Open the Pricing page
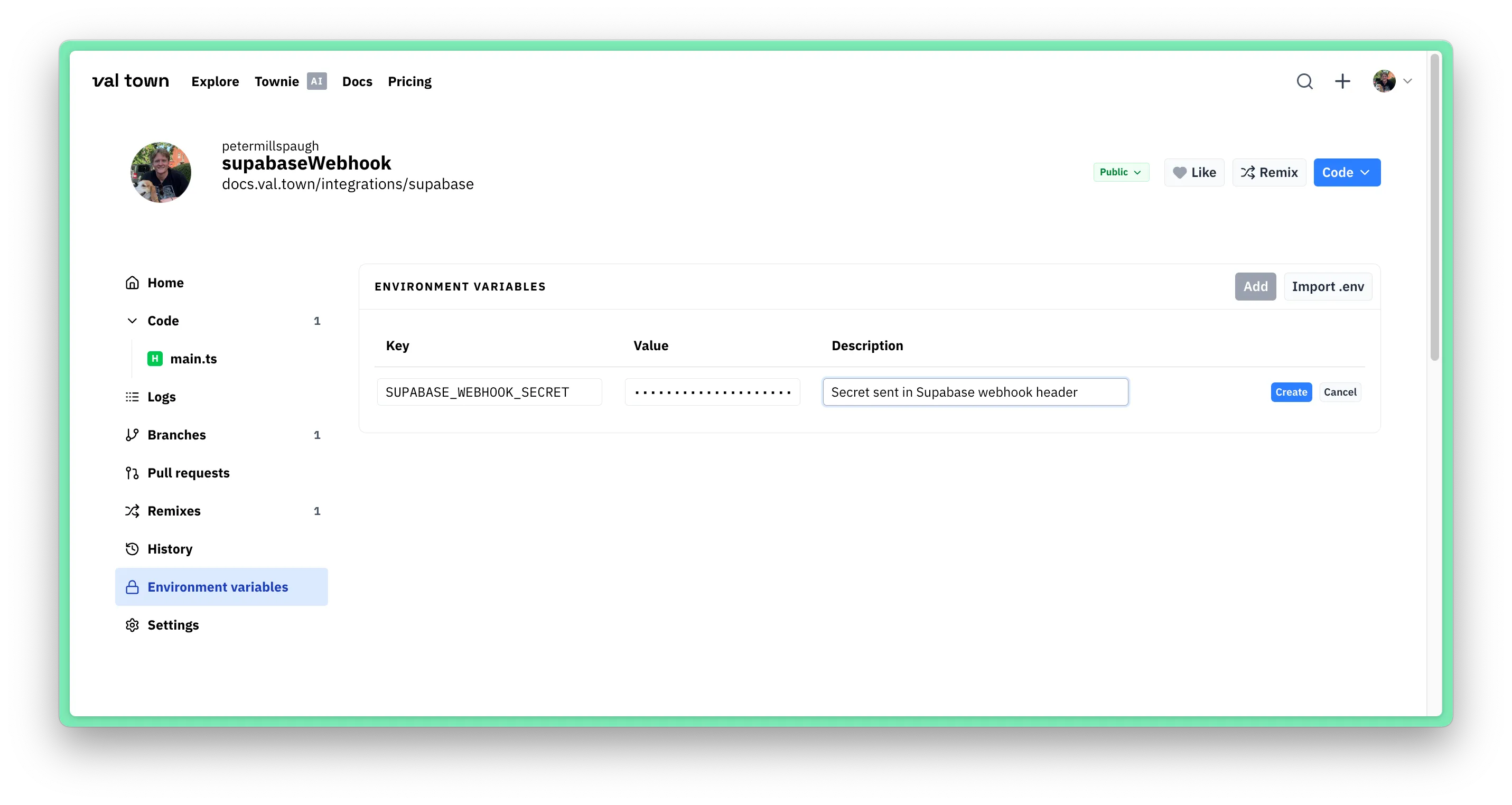Screen dimensions: 1512x805 tap(409, 81)
